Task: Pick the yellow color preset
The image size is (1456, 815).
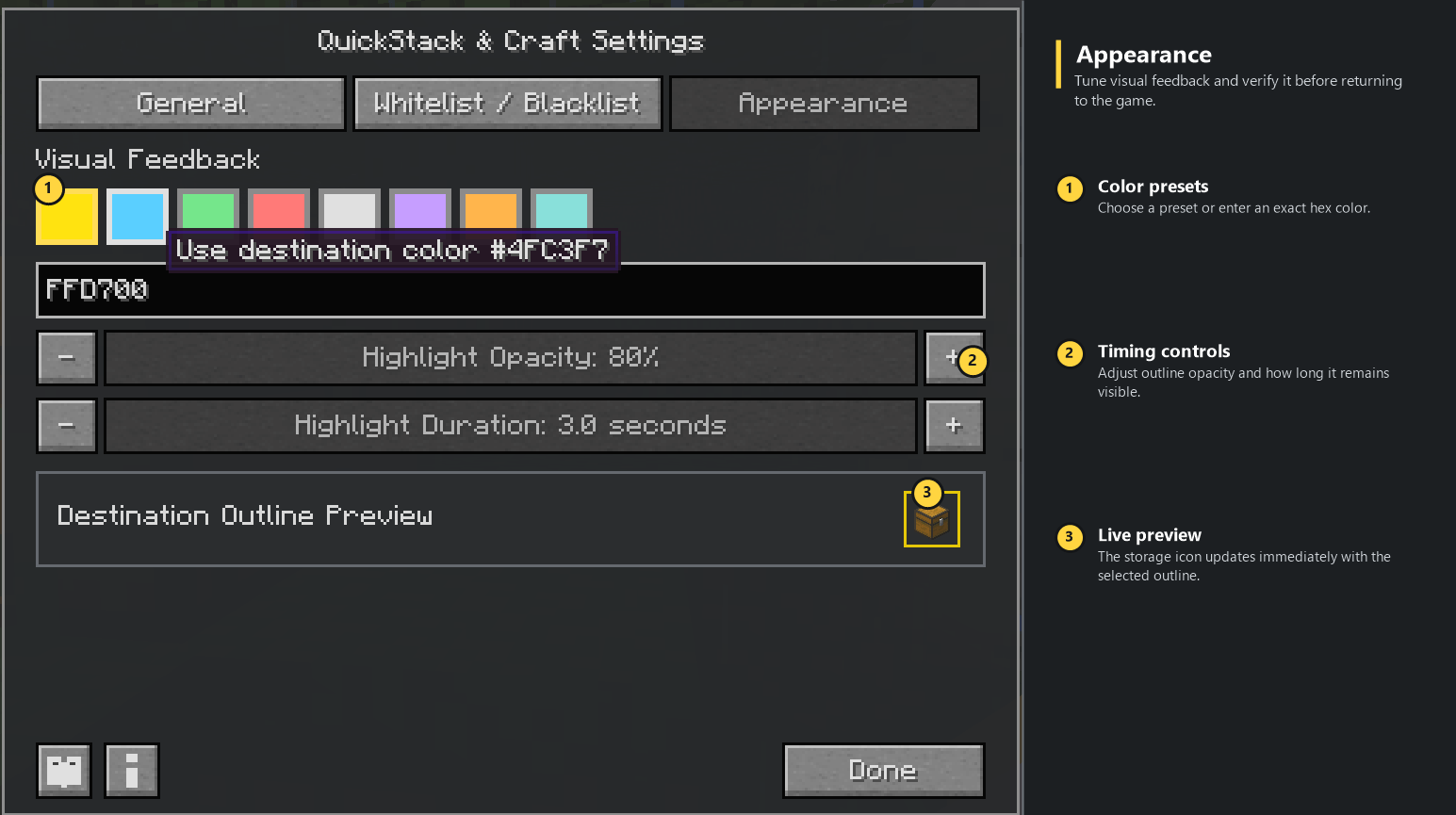Action: [x=67, y=216]
